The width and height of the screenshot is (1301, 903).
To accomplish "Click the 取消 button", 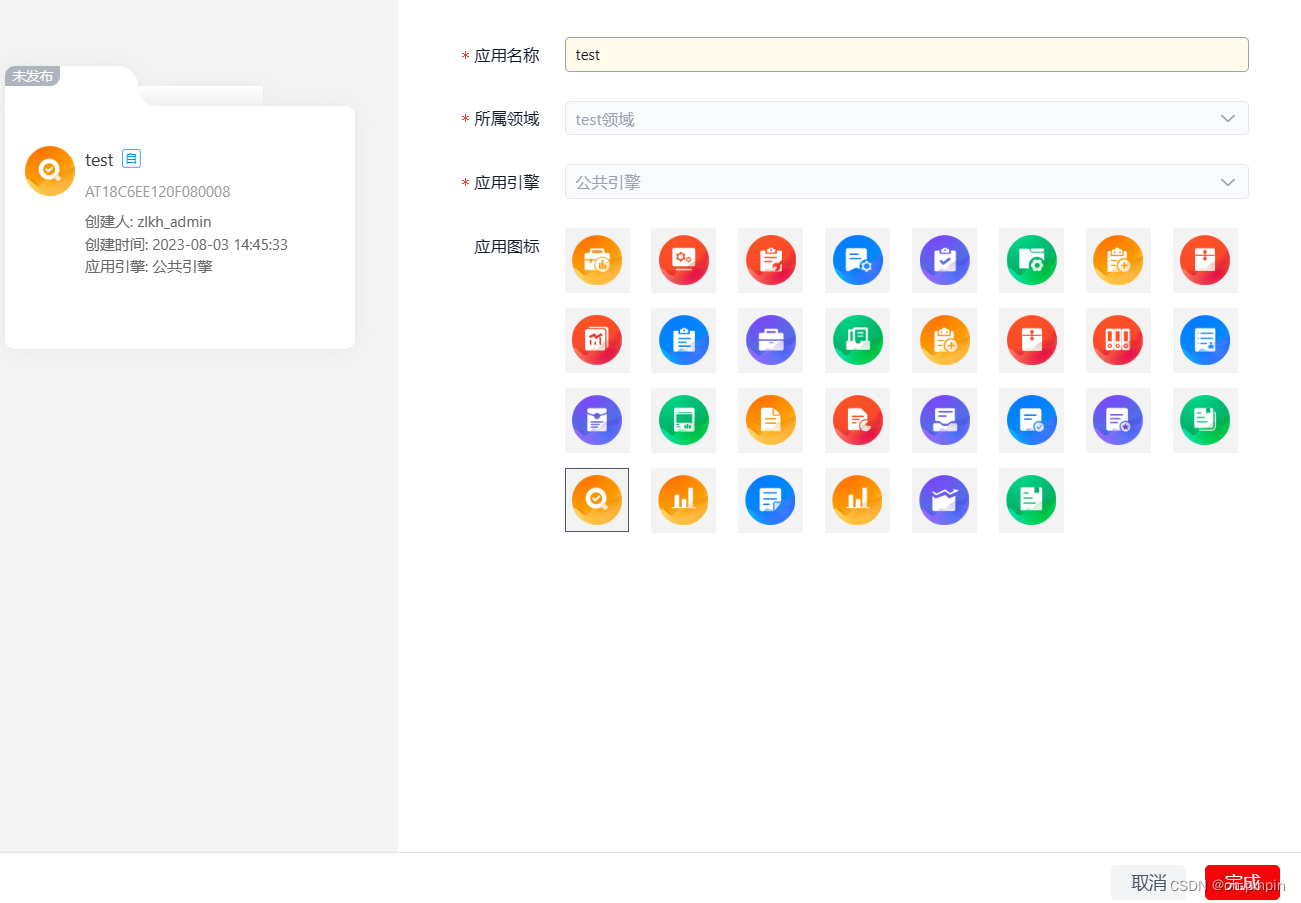I will coord(1148,882).
